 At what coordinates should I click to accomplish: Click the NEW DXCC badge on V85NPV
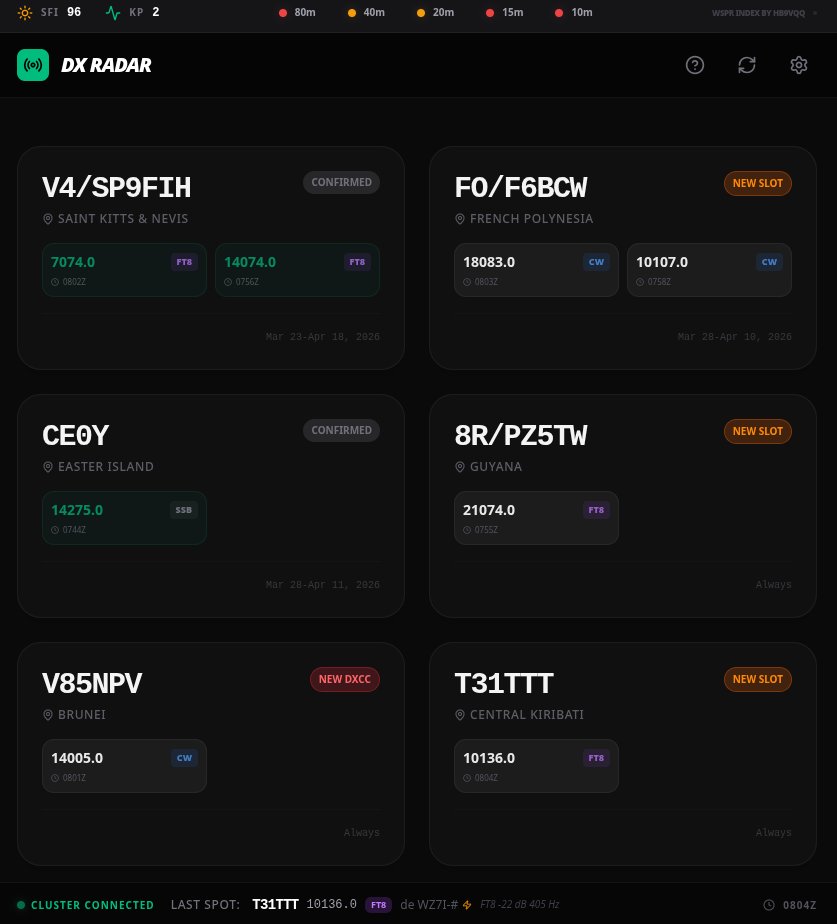[345, 679]
